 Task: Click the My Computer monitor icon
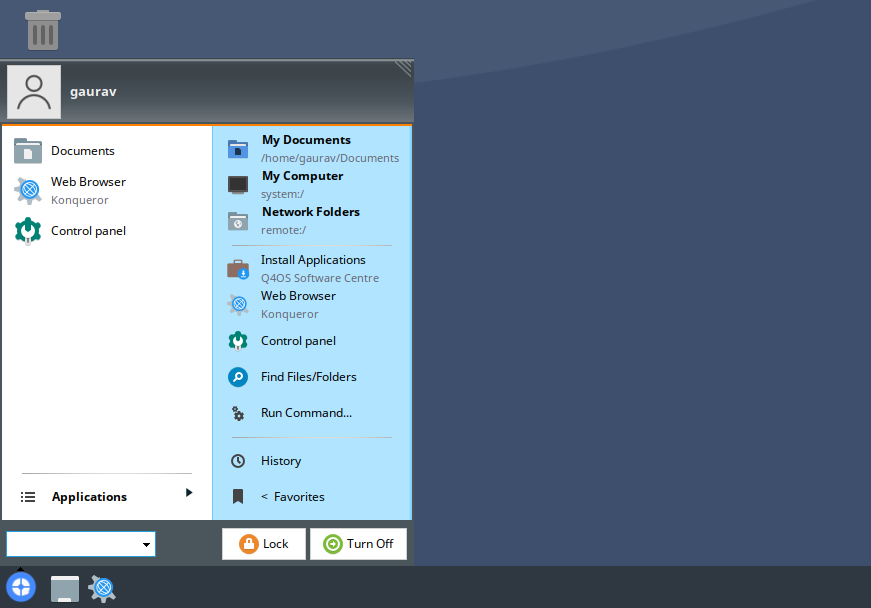[238, 185]
